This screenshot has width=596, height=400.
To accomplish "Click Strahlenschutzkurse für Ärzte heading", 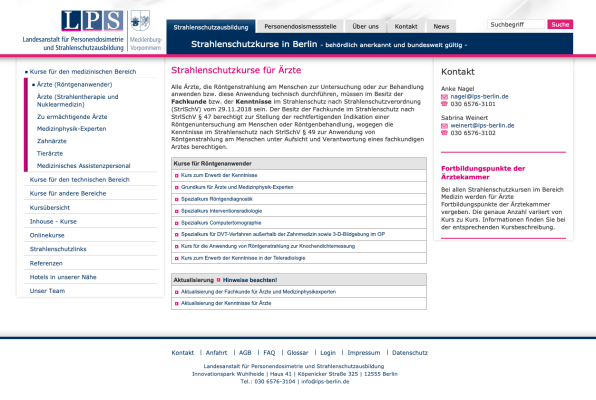I will 236,70.
